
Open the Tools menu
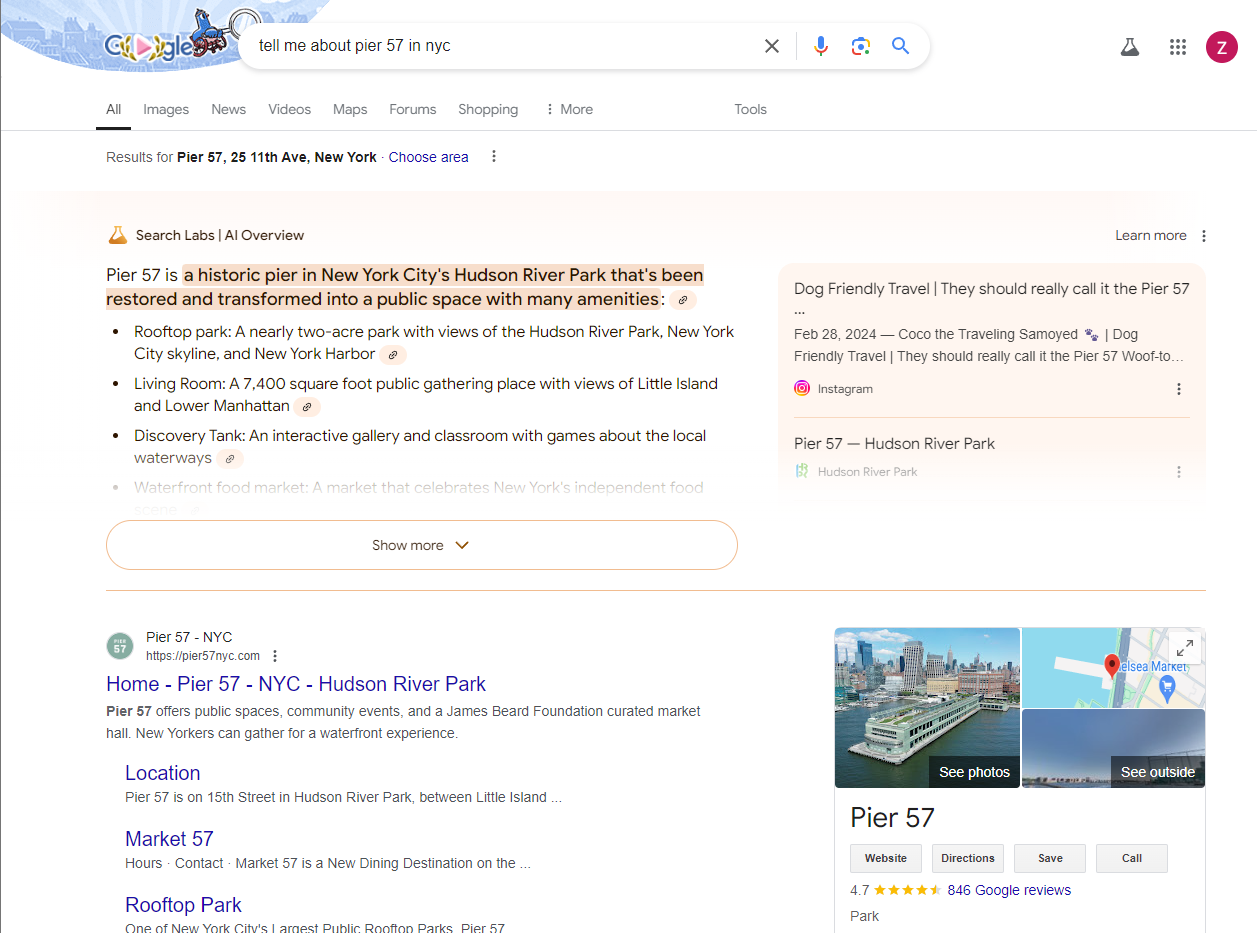click(x=750, y=109)
